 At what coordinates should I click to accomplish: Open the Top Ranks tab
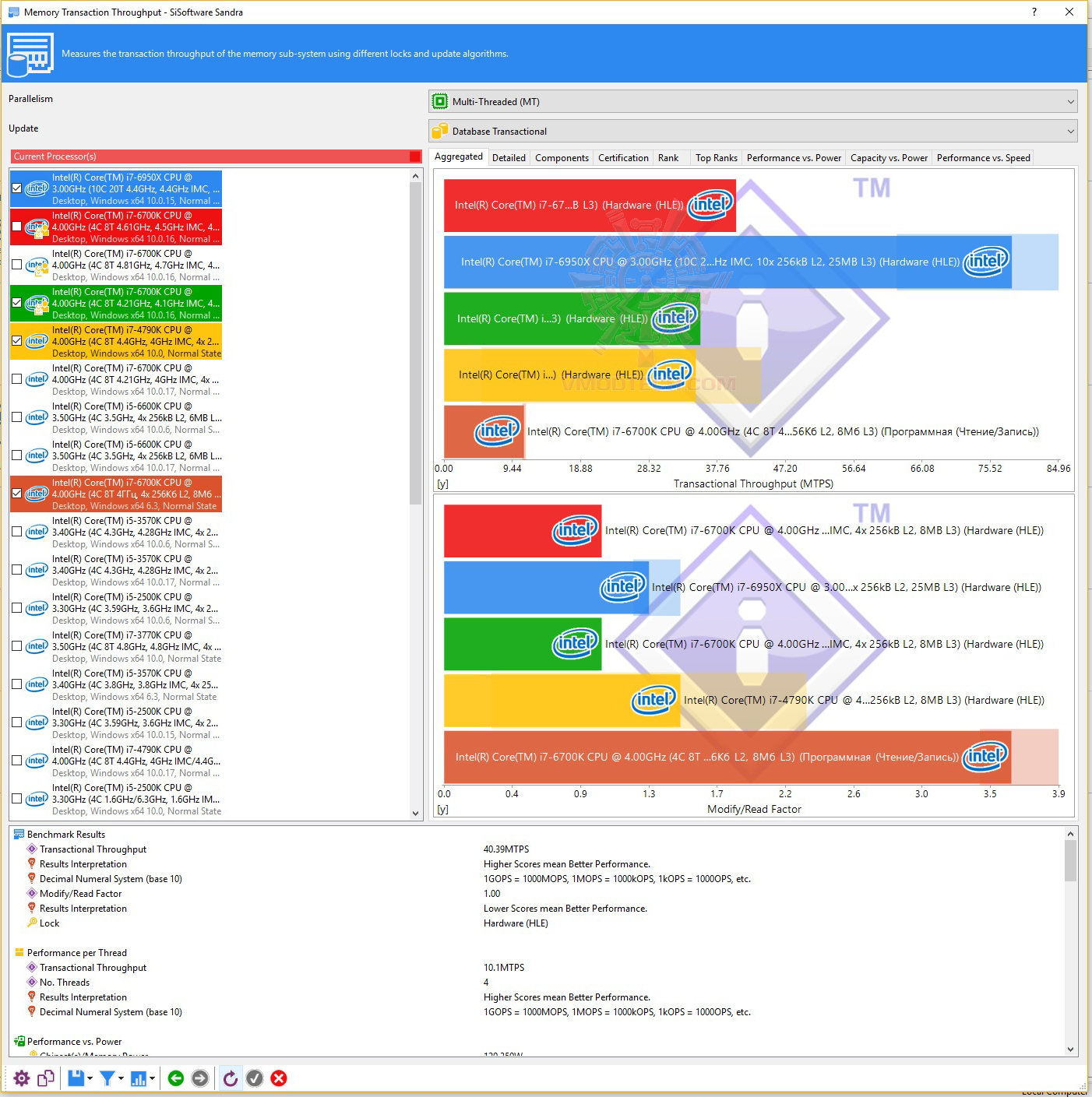716,158
